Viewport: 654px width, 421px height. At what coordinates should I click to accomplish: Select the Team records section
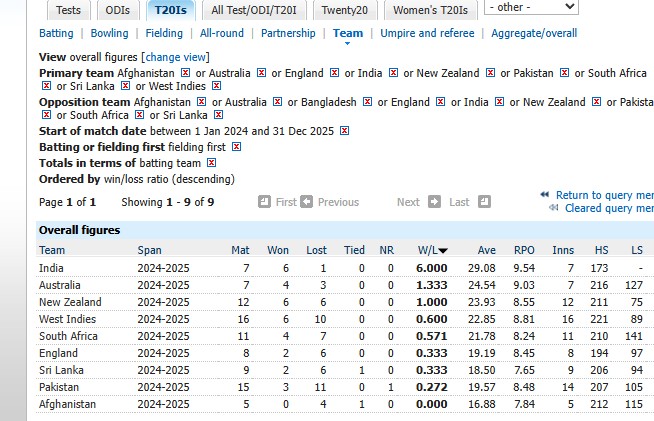348,33
